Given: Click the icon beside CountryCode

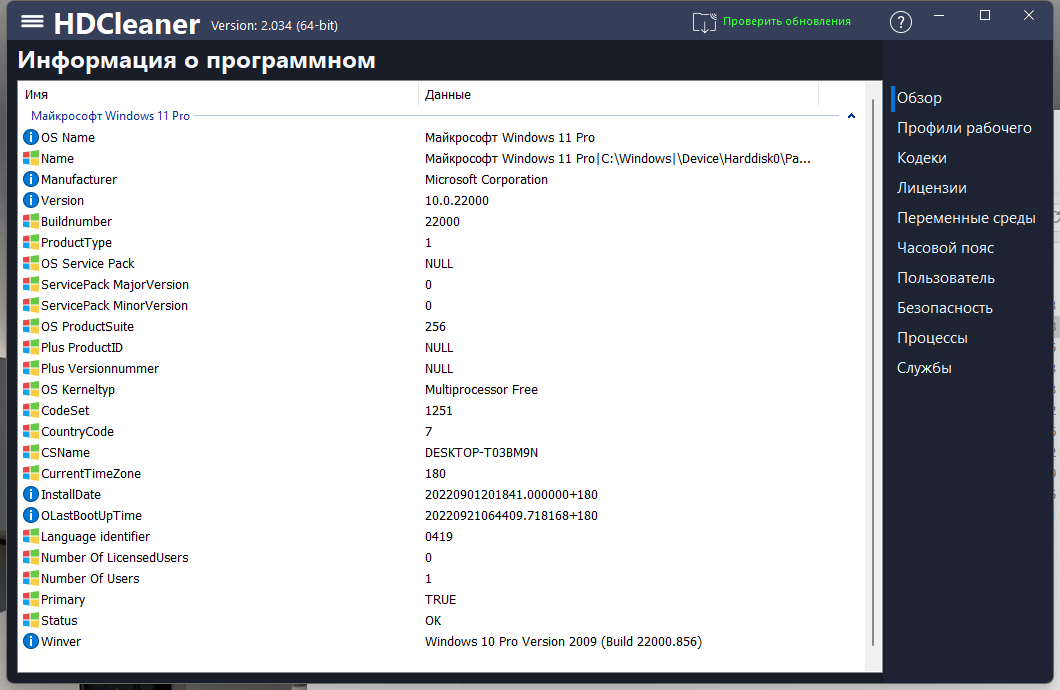Looking at the screenshot, I should 30,430.
